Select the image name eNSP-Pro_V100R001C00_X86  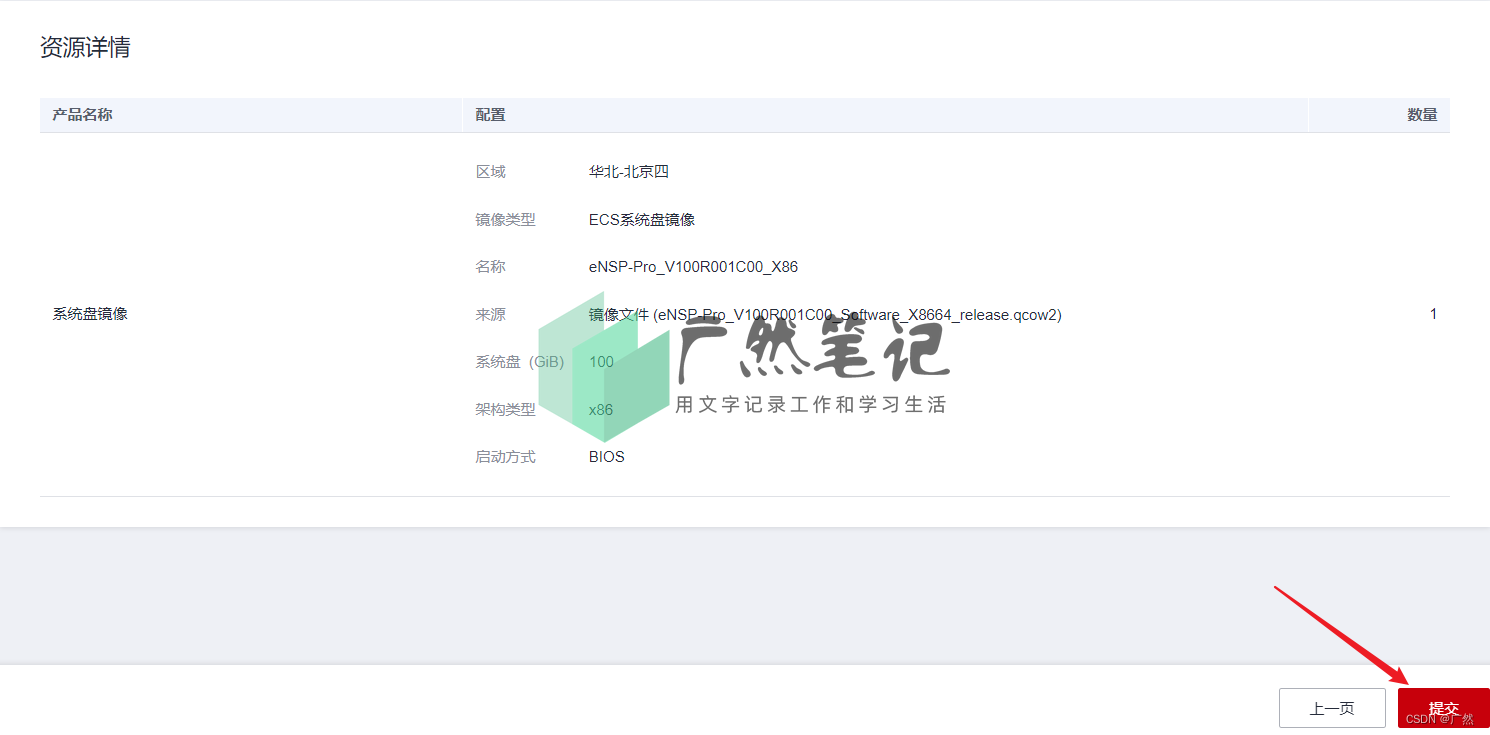coord(693,267)
